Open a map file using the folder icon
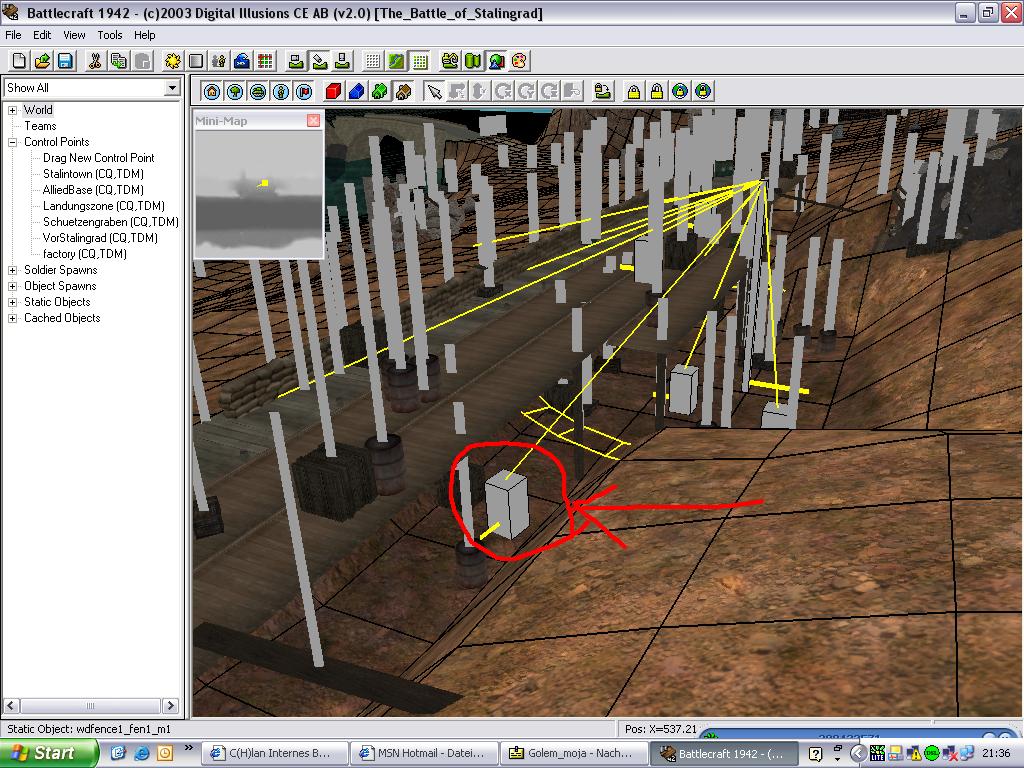 click(x=42, y=61)
